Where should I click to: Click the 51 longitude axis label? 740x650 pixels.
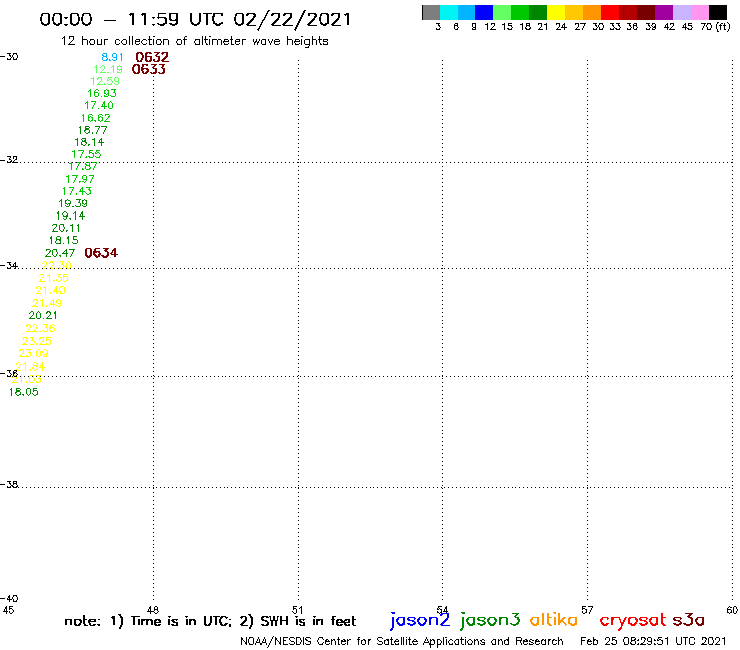tap(298, 610)
